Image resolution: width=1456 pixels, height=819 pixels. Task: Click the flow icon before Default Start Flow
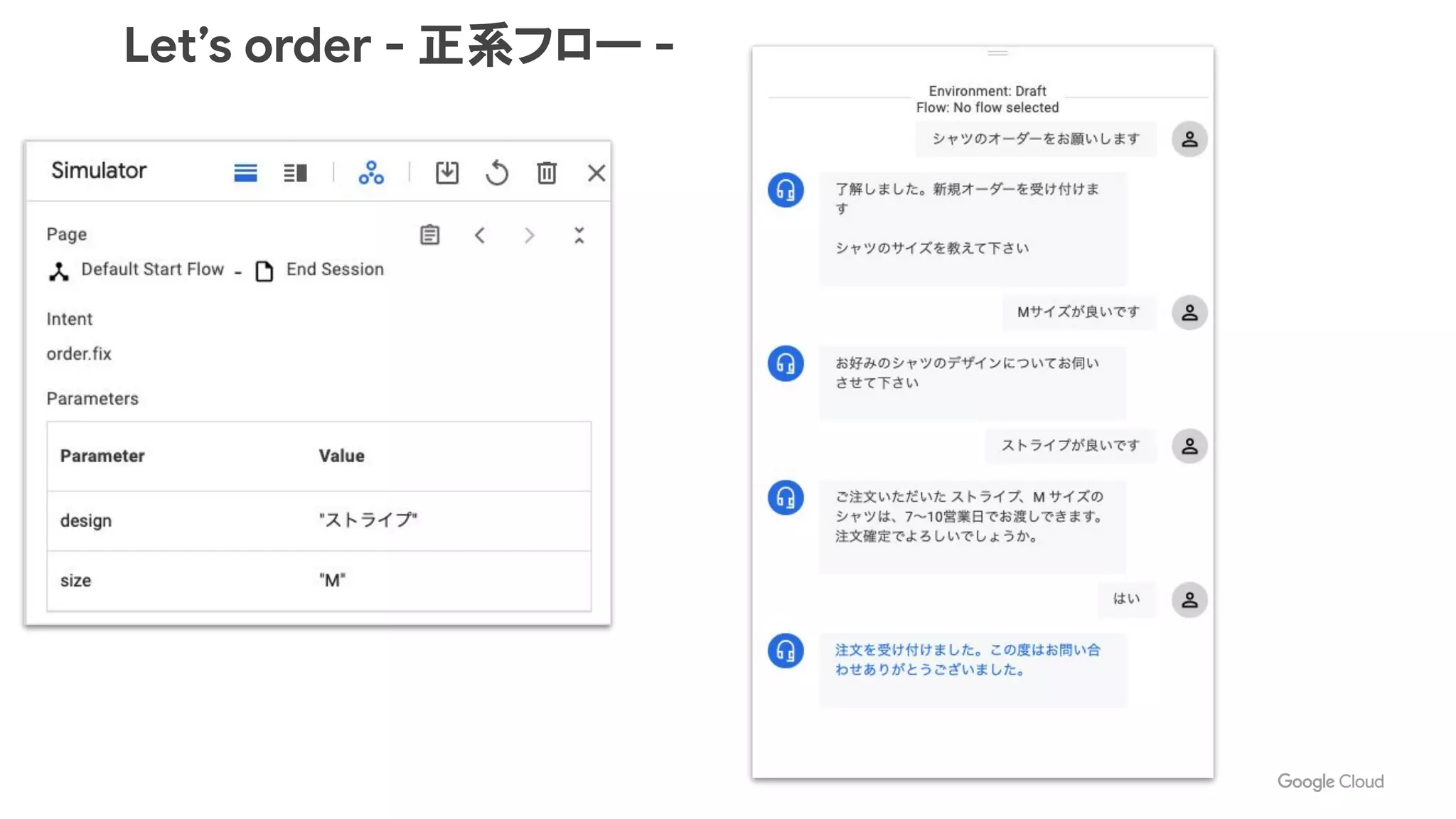pyautogui.click(x=59, y=271)
